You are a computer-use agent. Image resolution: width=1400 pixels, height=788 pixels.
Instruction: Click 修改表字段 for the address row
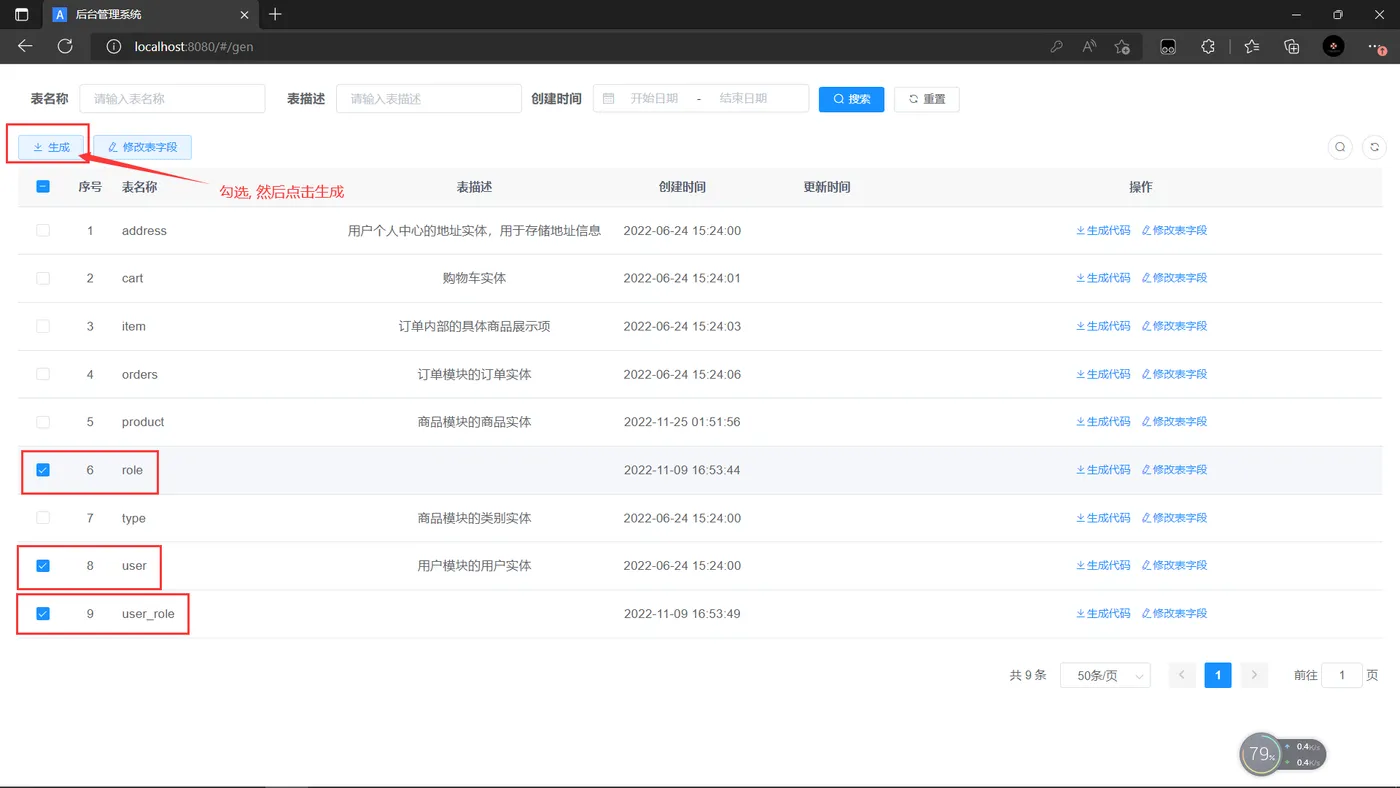click(x=1174, y=230)
